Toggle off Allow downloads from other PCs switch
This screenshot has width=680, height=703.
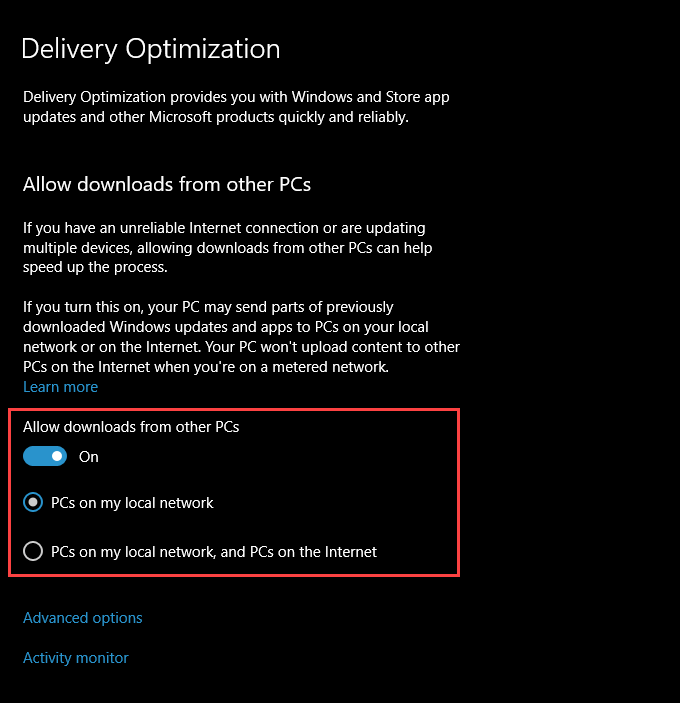45,456
